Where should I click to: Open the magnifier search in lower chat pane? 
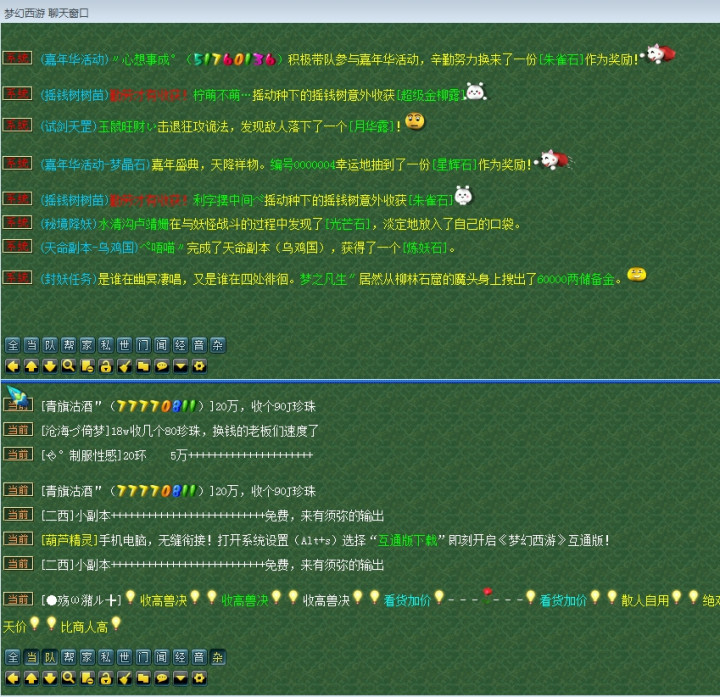[68, 678]
